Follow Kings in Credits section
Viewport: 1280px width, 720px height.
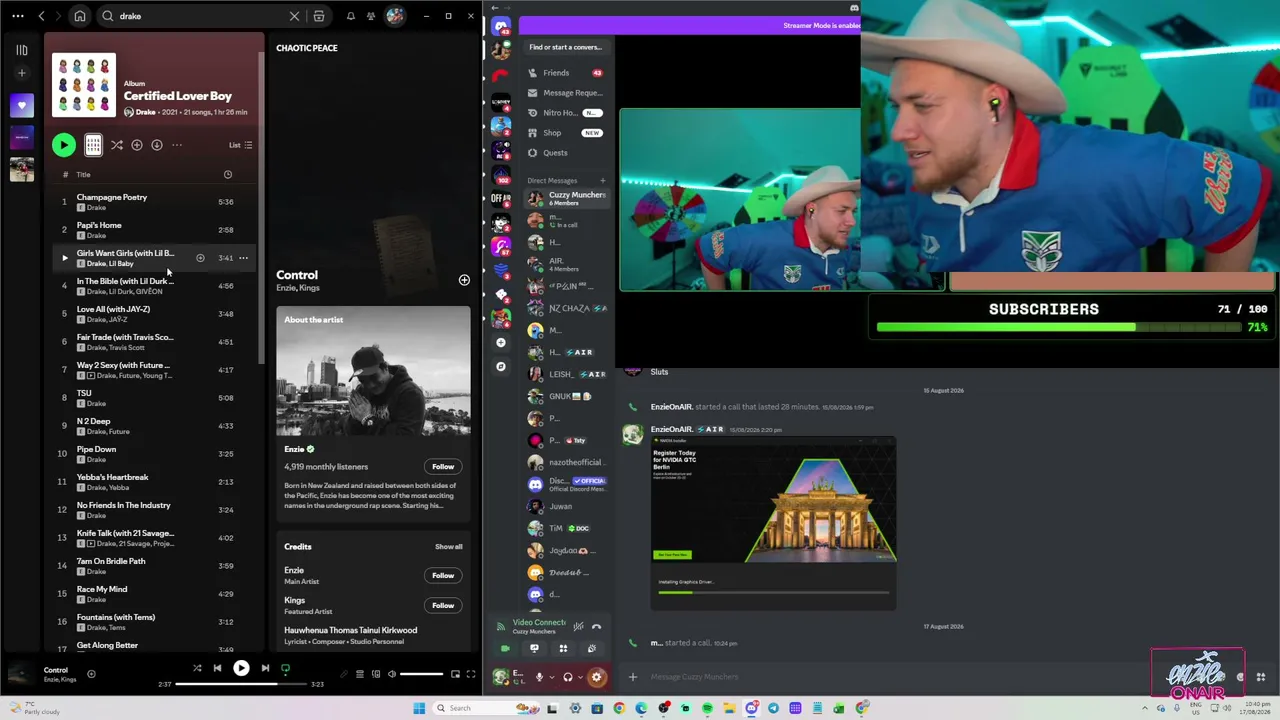(443, 605)
